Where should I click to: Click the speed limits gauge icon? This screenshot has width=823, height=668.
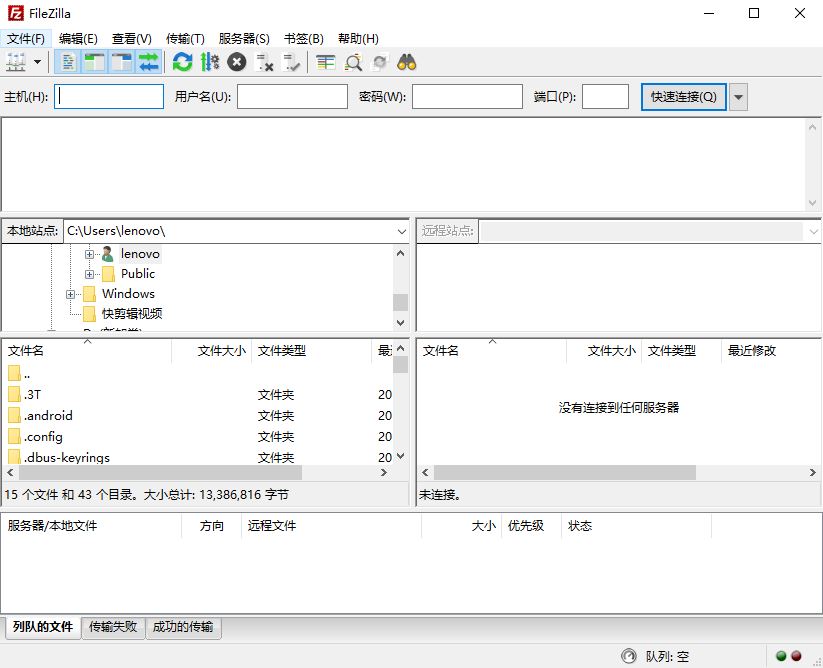628,656
